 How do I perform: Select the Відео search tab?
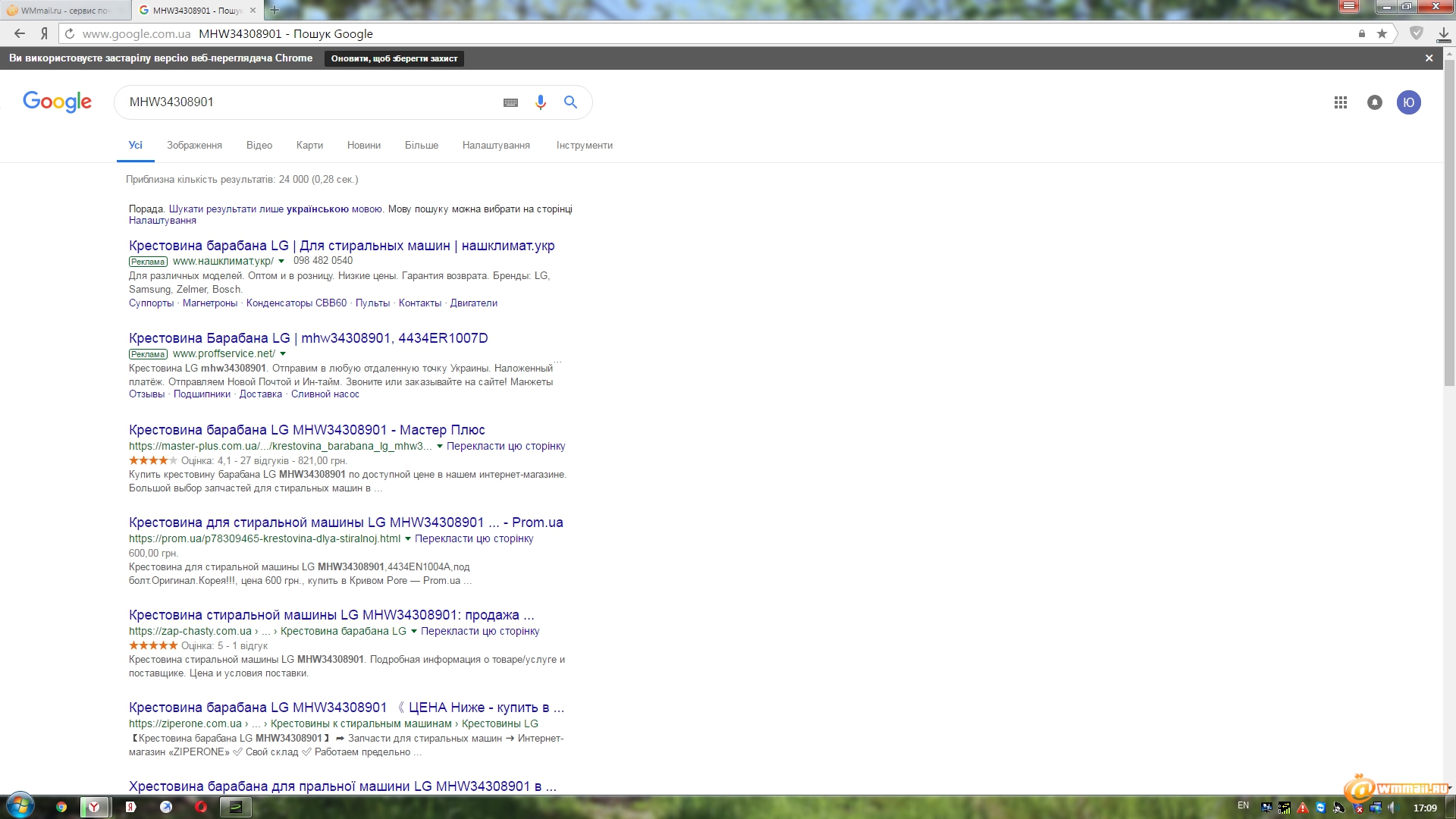(x=259, y=145)
